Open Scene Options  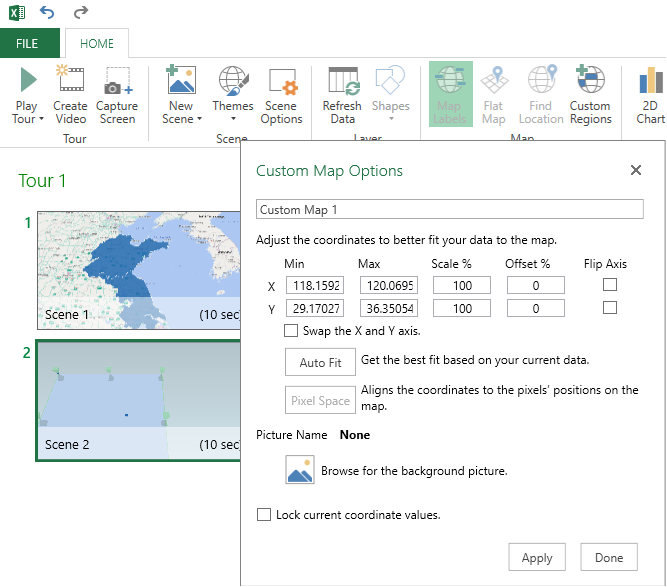click(x=282, y=95)
